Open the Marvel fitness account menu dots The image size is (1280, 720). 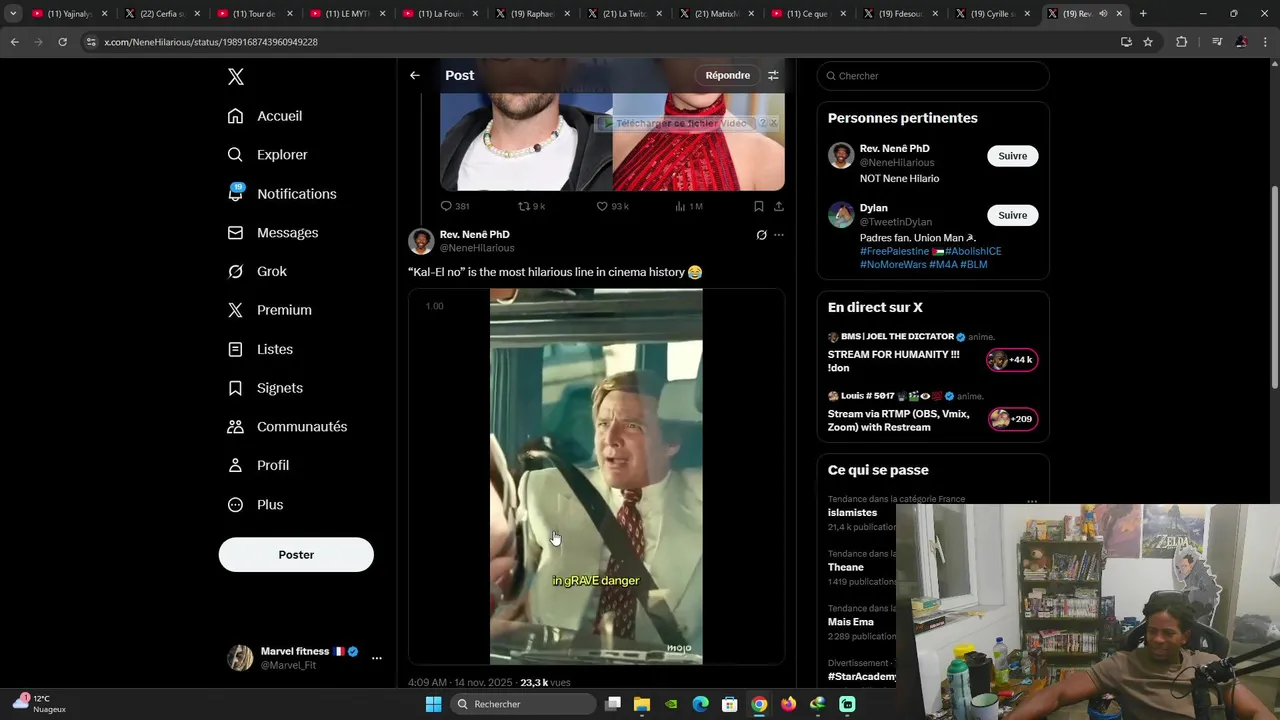point(376,658)
